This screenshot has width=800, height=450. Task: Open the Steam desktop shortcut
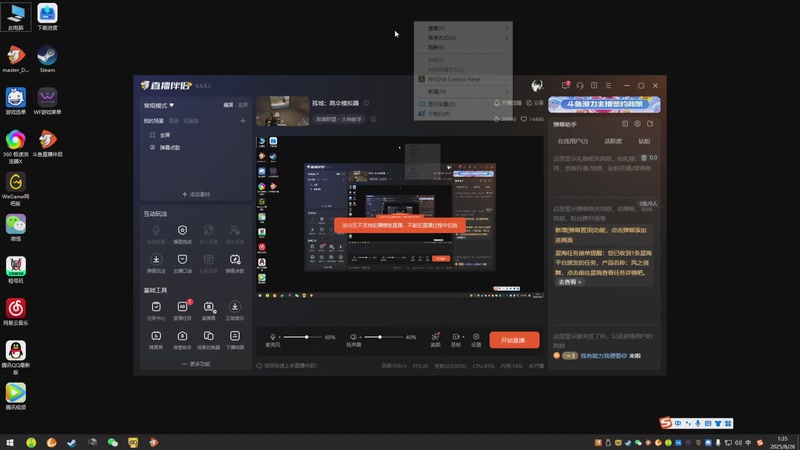47,59
